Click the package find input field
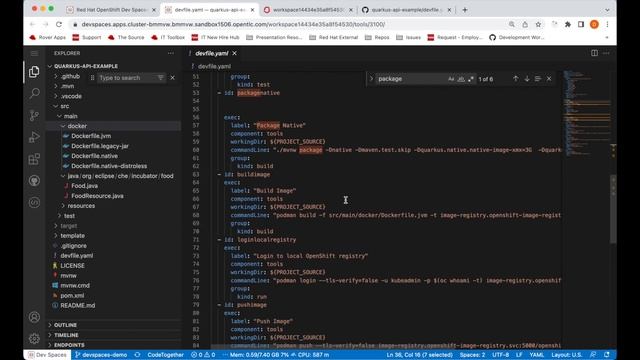 point(410,79)
